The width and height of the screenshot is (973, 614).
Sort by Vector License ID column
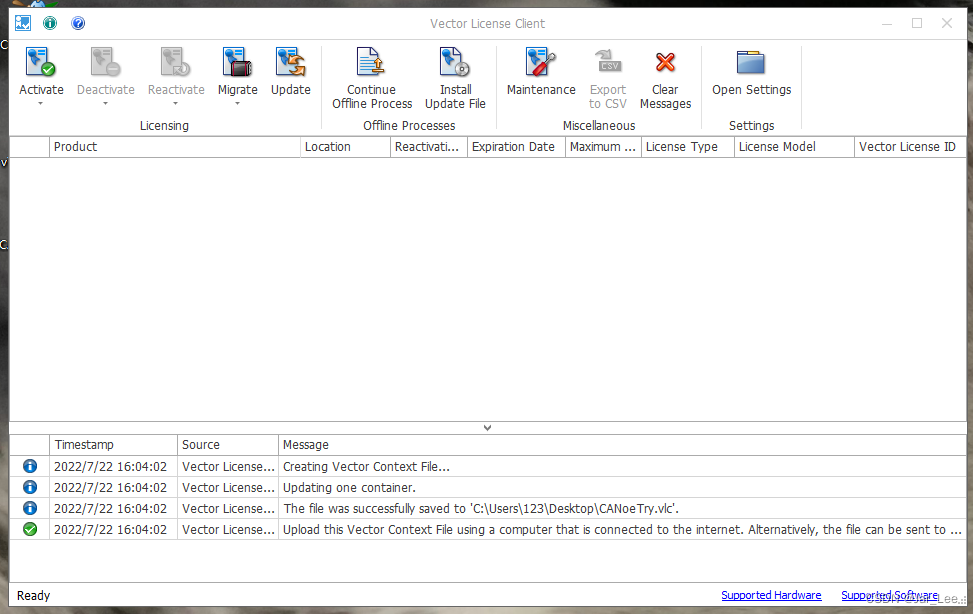910,147
